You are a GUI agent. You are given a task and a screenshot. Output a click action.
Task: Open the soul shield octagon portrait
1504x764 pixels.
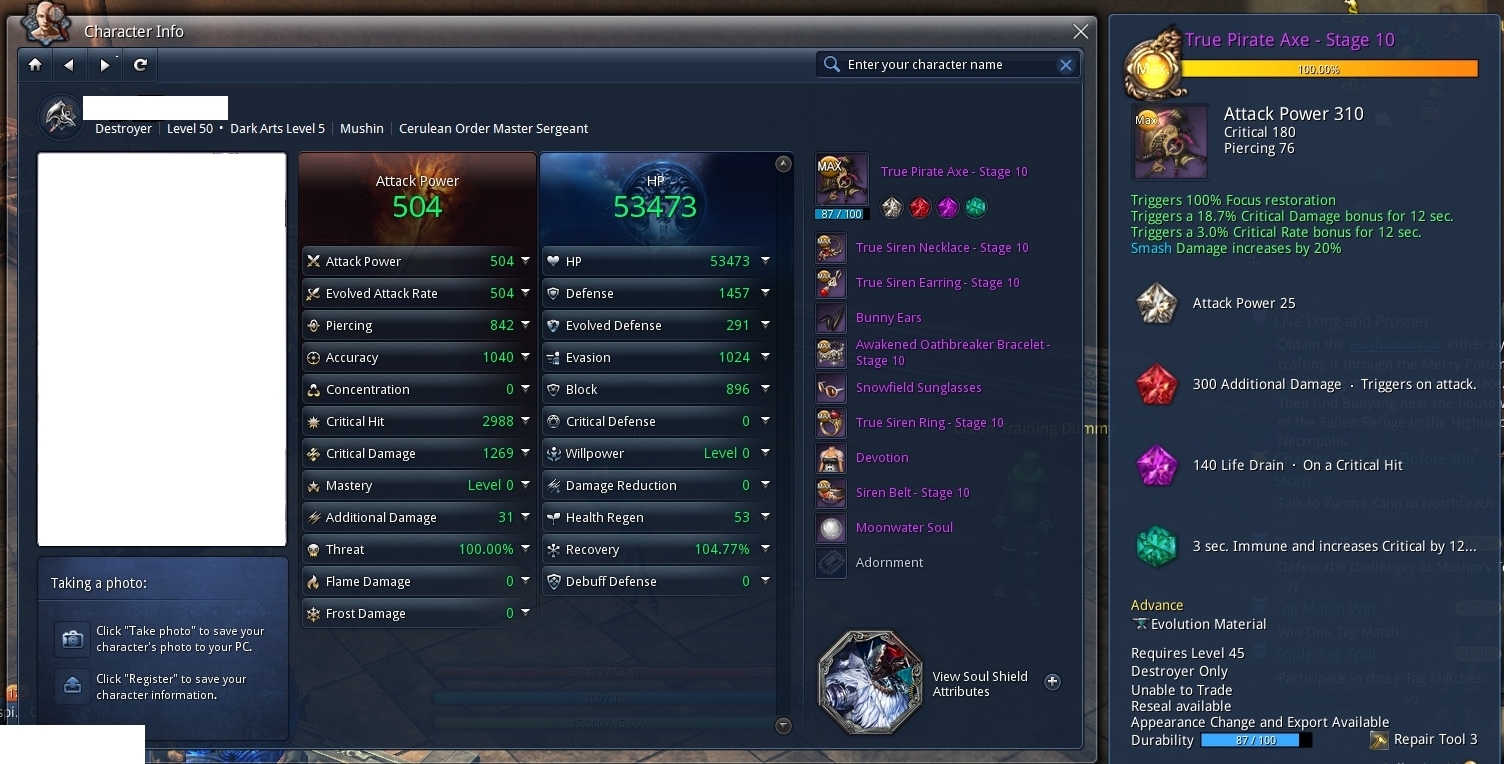point(870,682)
